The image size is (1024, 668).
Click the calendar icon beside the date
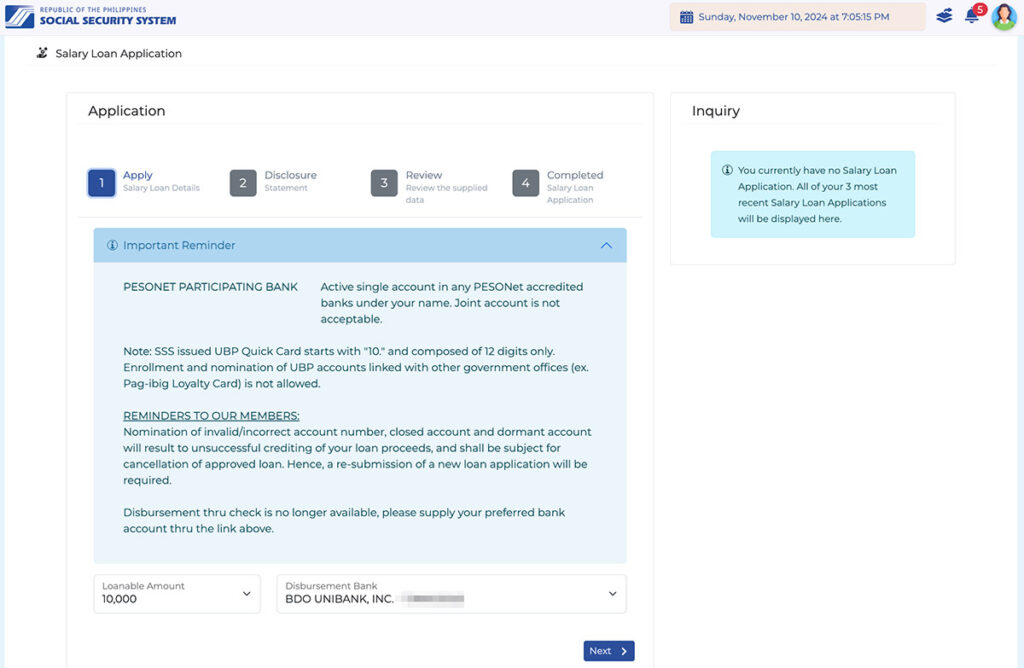[x=686, y=17]
